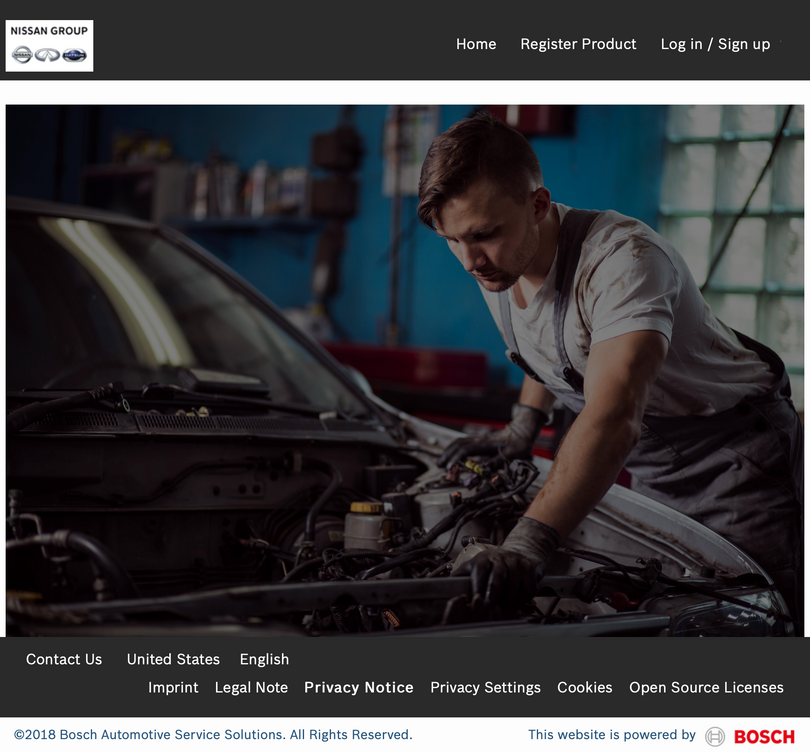Open the United States country selector
This screenshot has height=752, width=810.
(x=173, y=659)
